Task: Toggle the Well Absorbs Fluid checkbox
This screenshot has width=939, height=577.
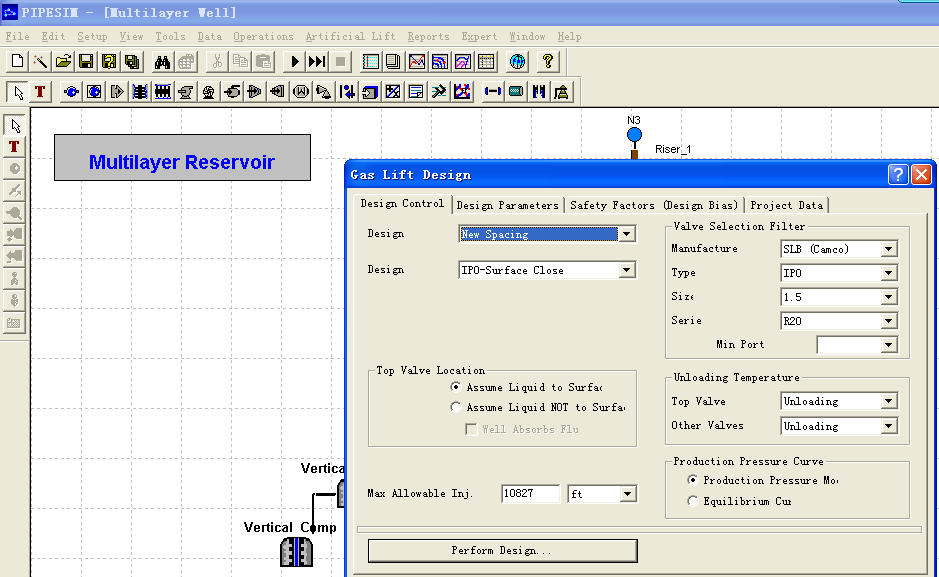Action: tap(471, 429)
